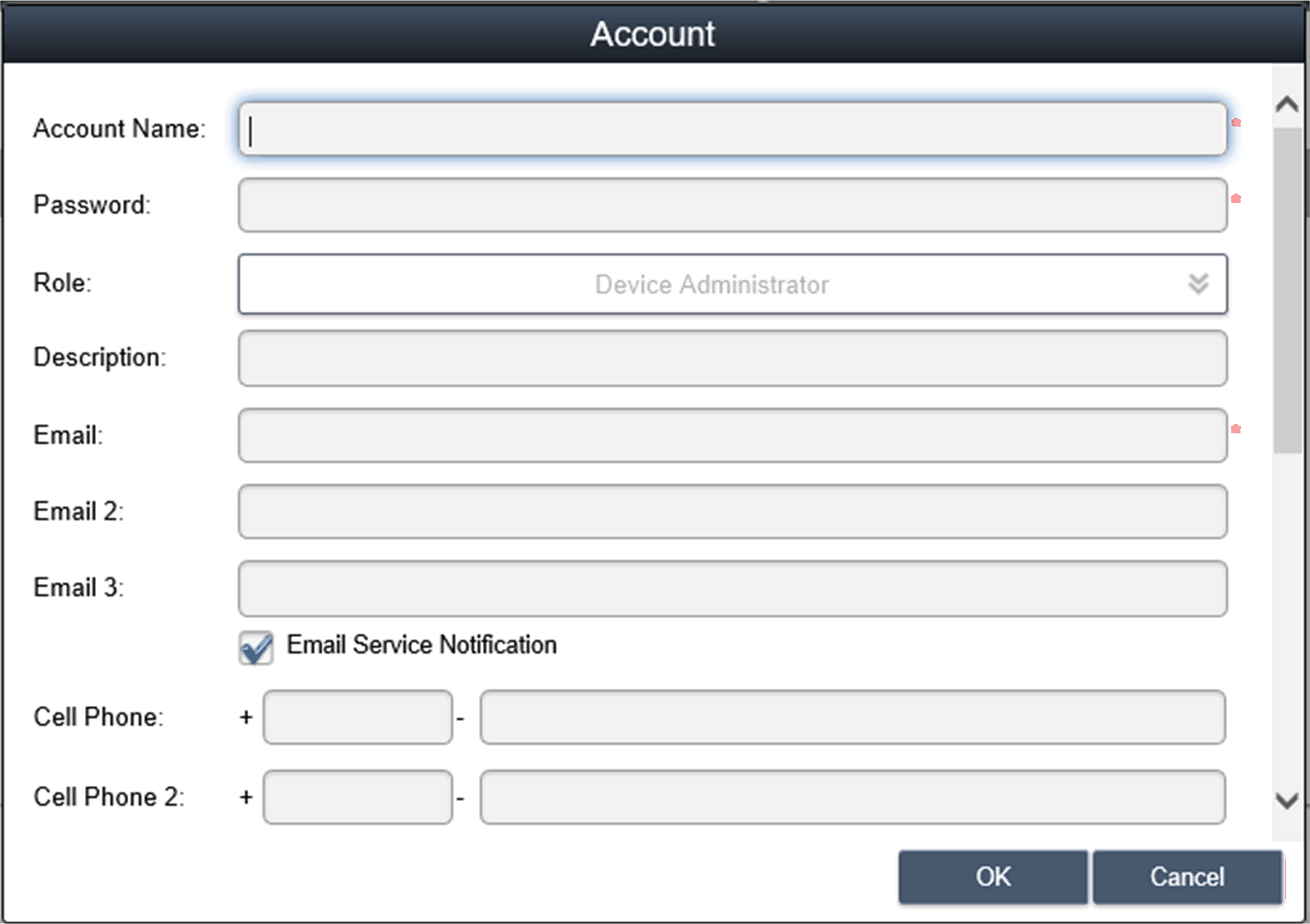Focus the Email 2 text field
The width and height of the screenshot is (1310, 924).
732,512
